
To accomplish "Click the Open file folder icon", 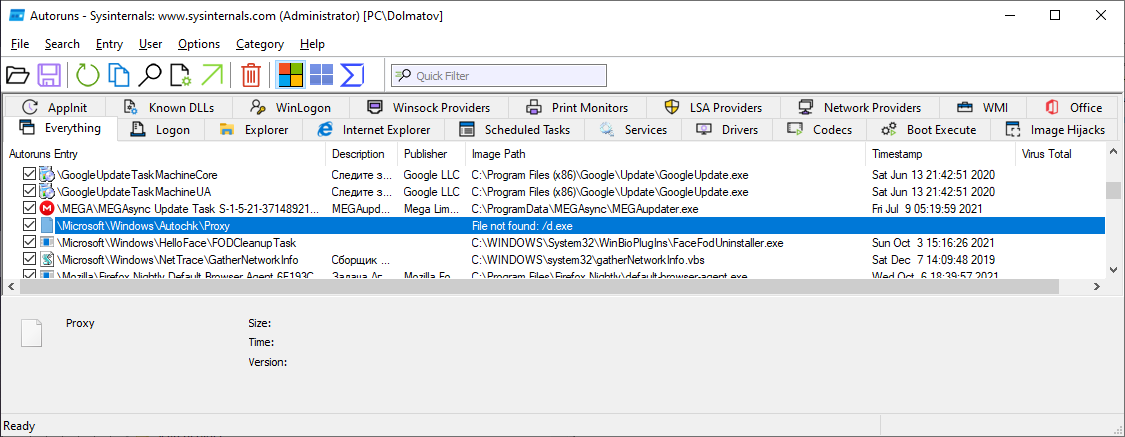I will coord(17,75).
